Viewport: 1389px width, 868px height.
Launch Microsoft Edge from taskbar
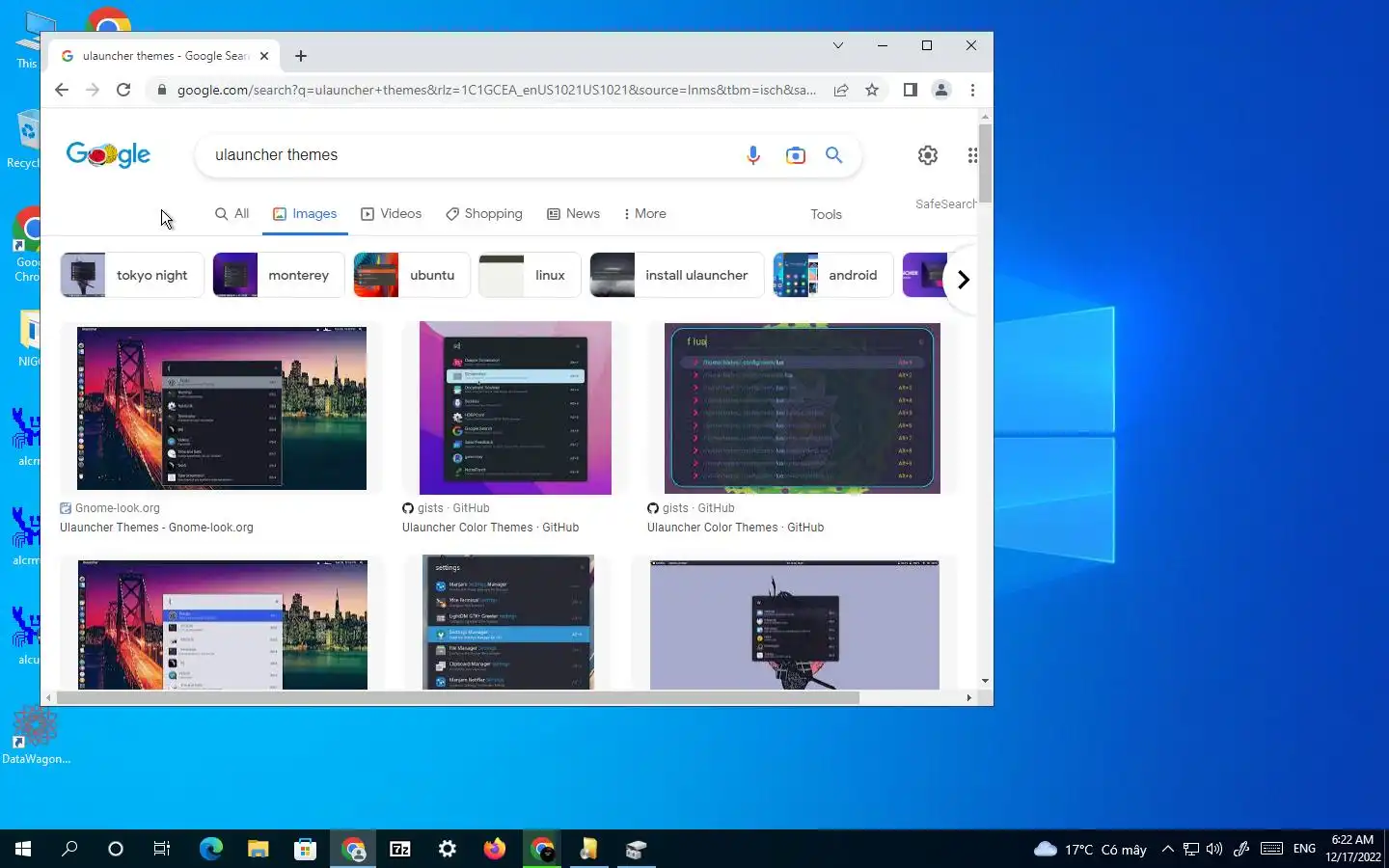point(210,849)
